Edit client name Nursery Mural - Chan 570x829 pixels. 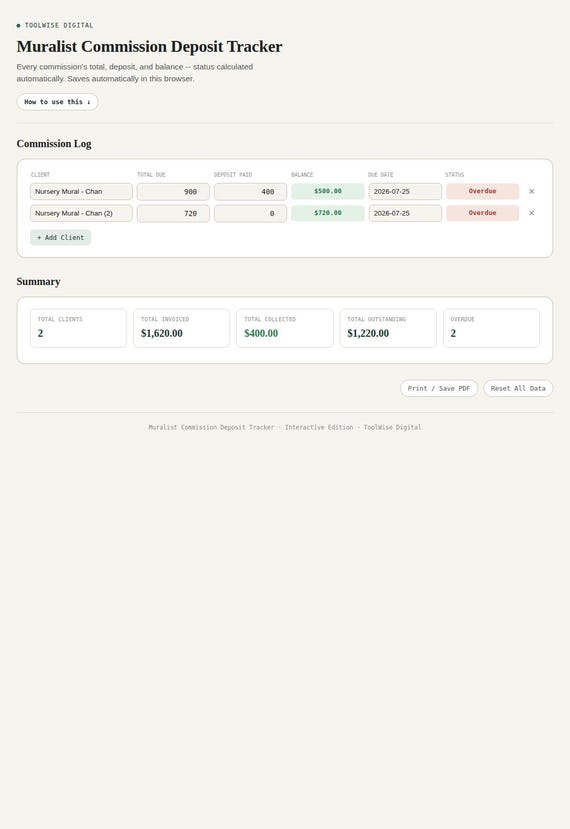click(x=81, y=191)
